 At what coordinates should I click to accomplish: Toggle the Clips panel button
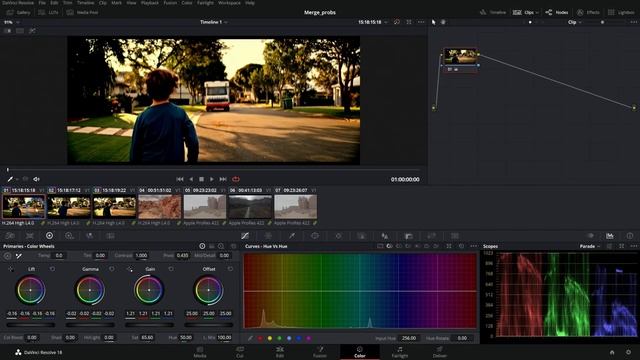pyautogui.click(x=523, y=13)
